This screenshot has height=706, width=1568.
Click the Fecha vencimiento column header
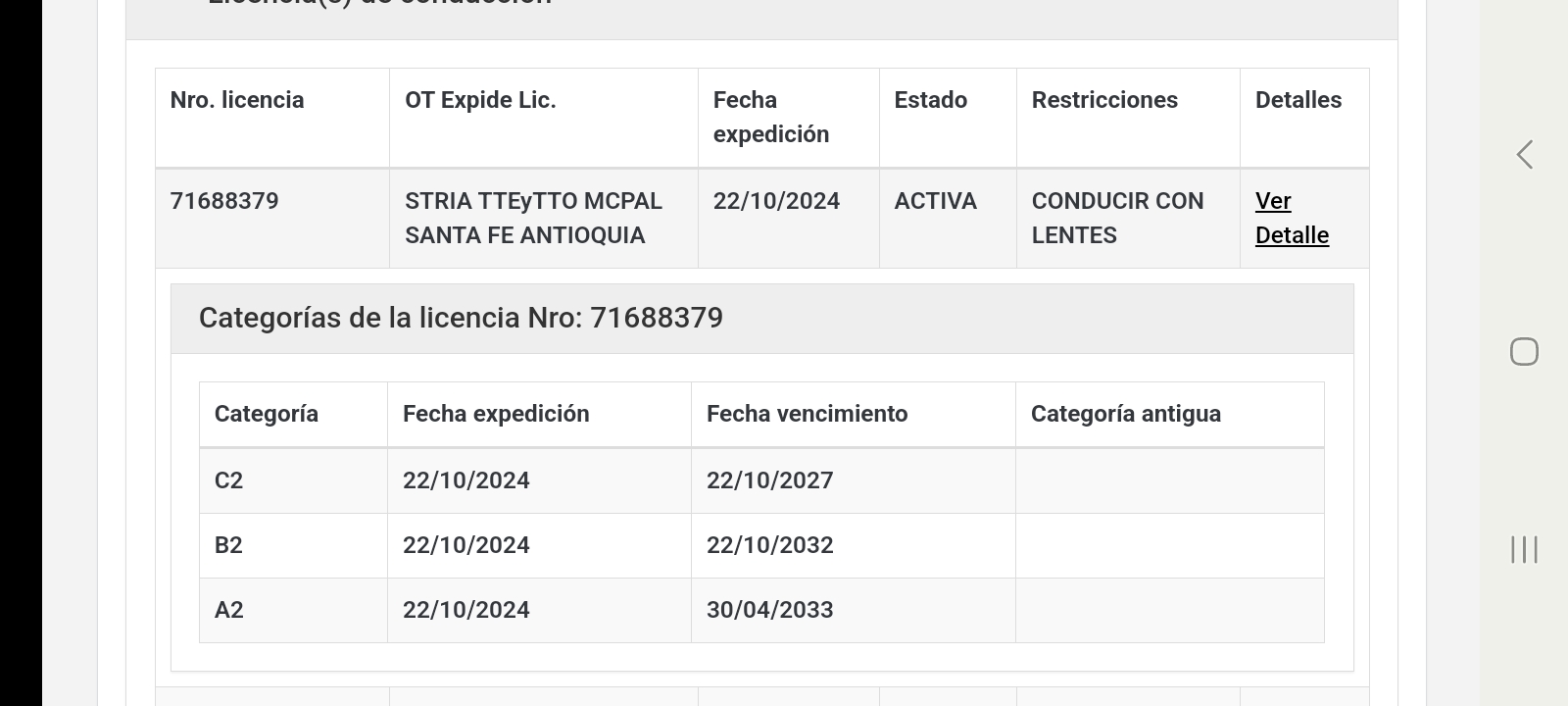(x=807, y=414)
